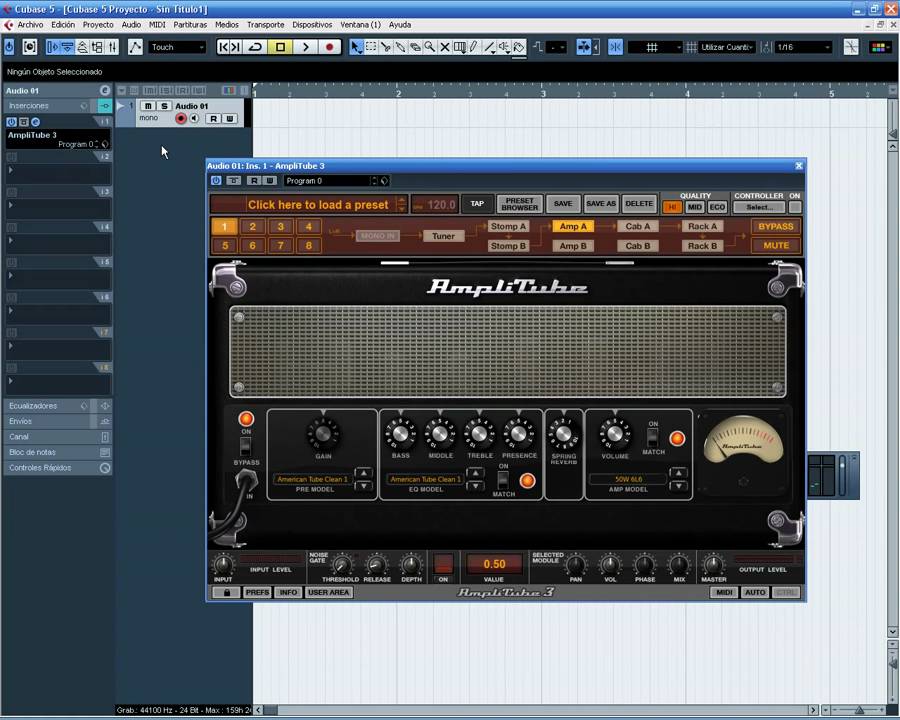The height and width of the screenshot is (720, 900).
Task: Open the grid type dropdown
Action: 655,47
